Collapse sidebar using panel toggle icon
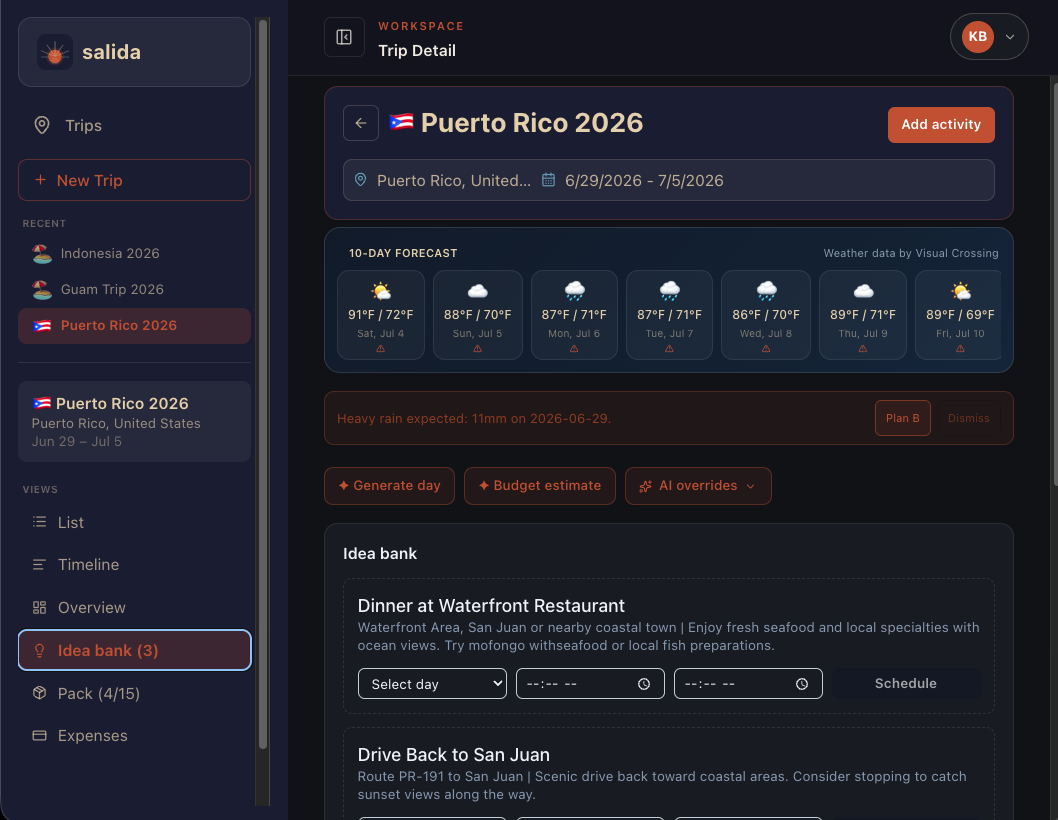 pyautogui.click(x=344, y=37)
